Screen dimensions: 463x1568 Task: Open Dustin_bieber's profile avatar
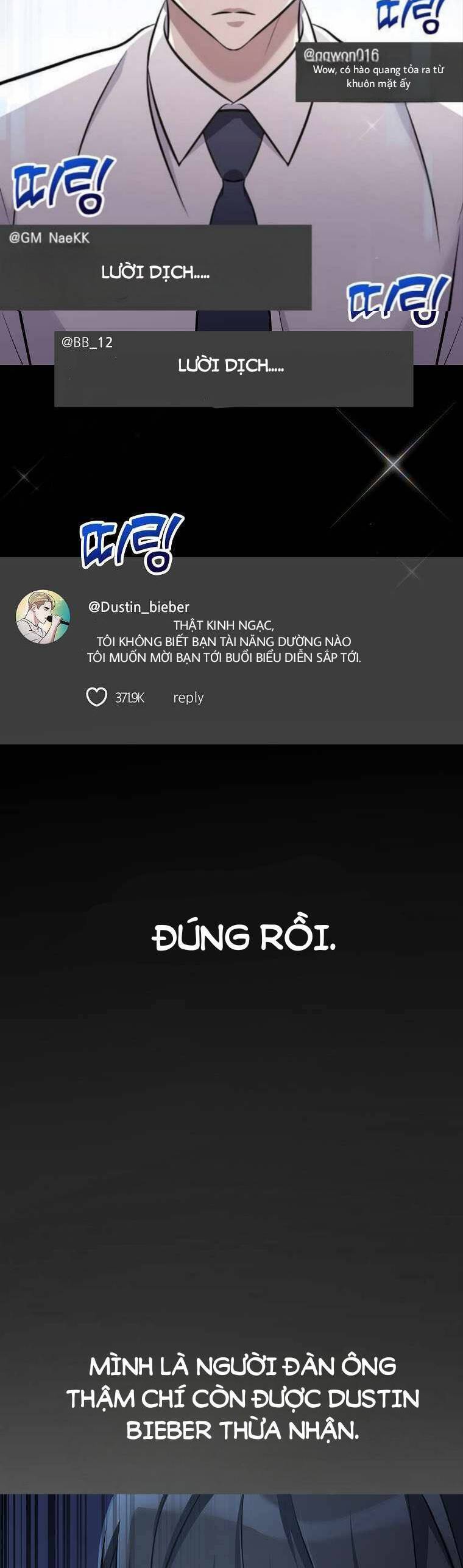click(43, 616)
